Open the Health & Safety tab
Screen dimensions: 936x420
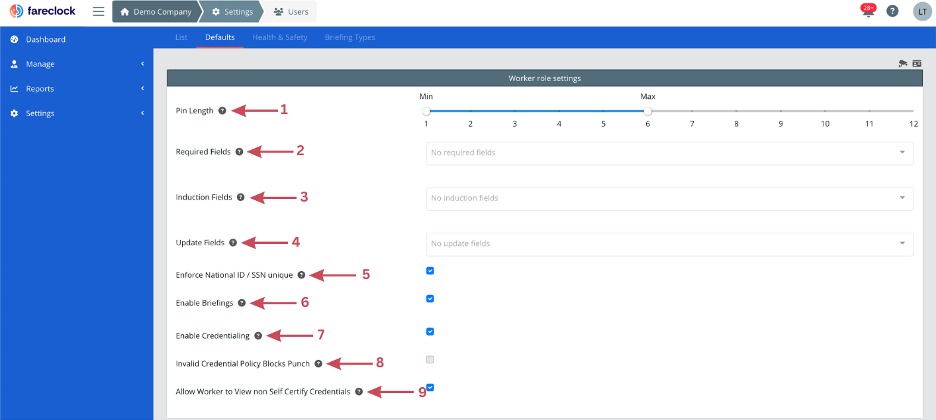pos(280,37)
